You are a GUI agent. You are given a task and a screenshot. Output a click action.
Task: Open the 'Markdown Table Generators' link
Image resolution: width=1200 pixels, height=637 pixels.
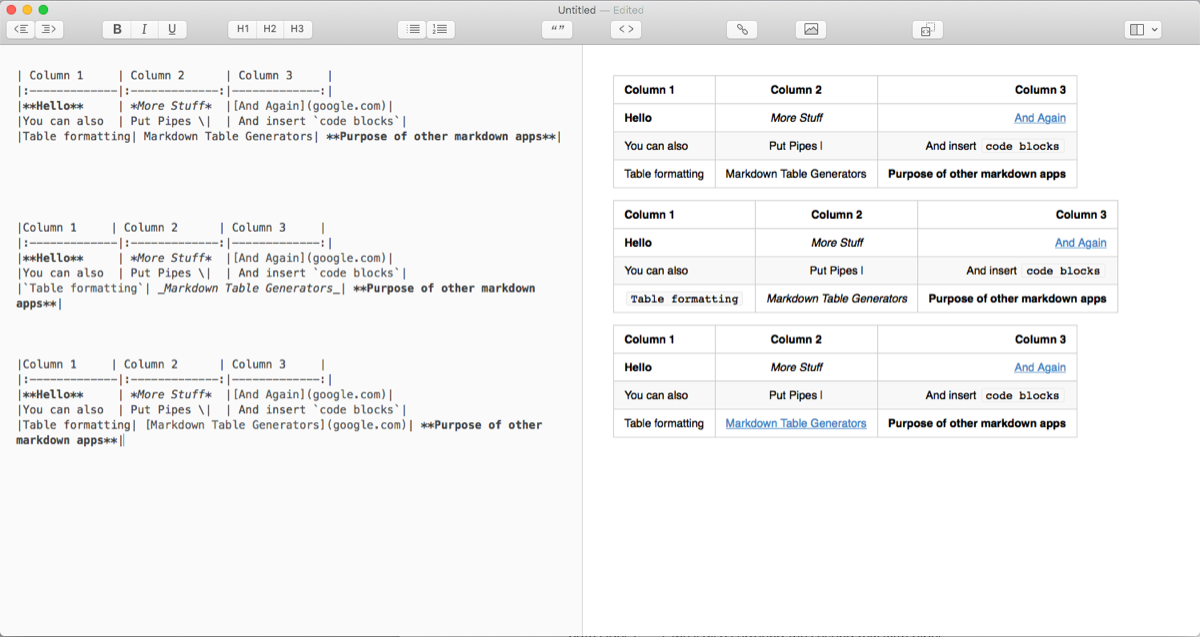(796, 424)
